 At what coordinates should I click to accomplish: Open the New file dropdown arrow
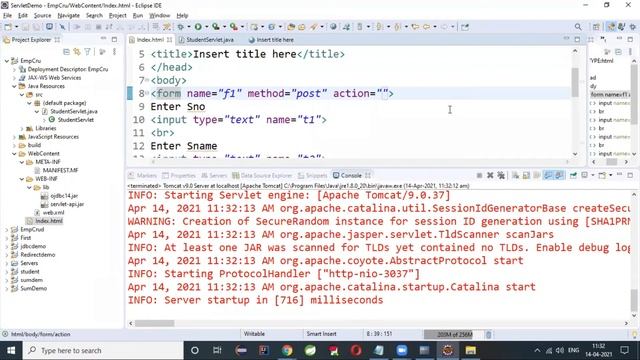(16, 27)
